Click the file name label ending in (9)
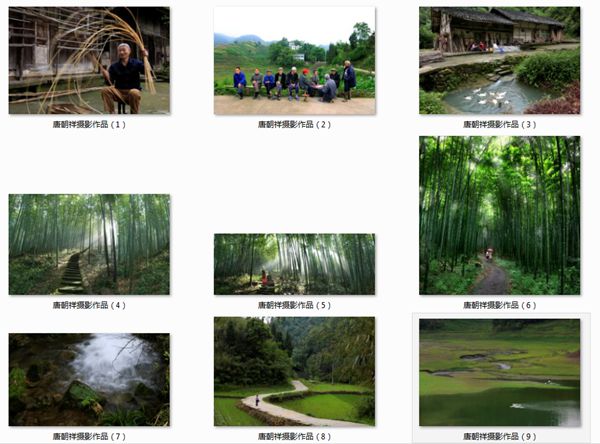The height and width of the screenshot is (444, 600). click(x=499, y=436)
